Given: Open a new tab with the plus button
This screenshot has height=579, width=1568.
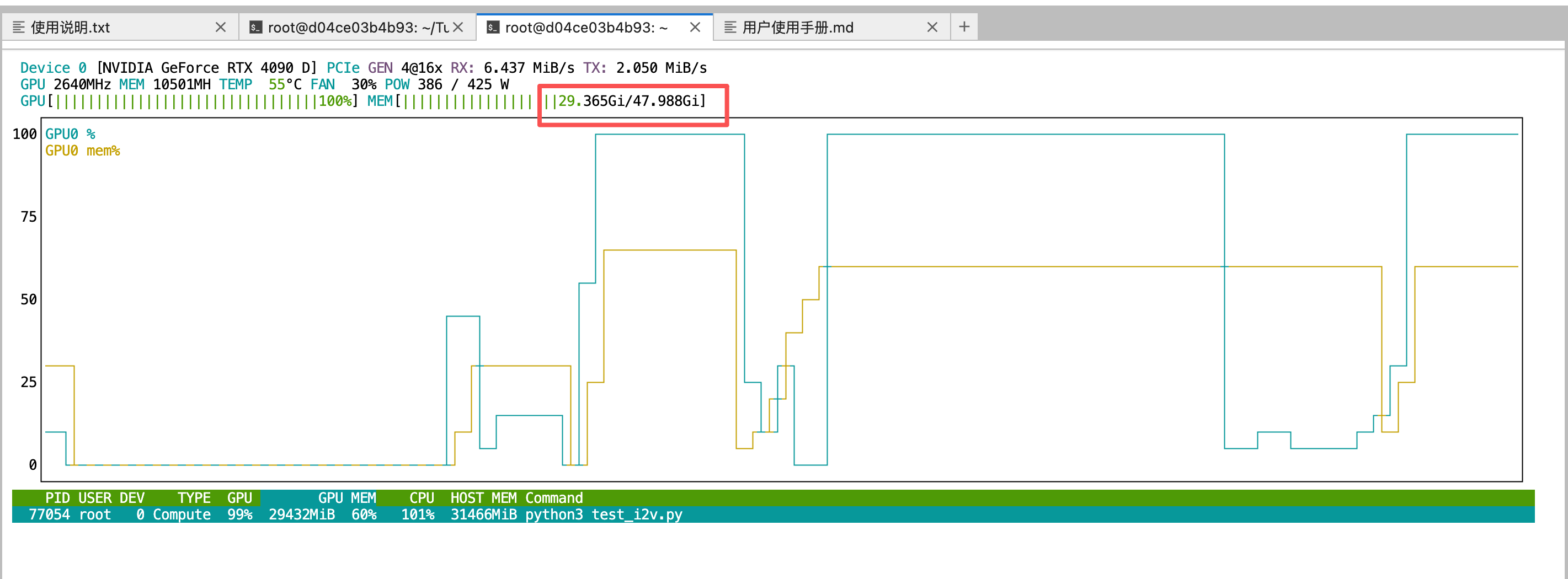Looking at the screenshot, I should 964,27.
